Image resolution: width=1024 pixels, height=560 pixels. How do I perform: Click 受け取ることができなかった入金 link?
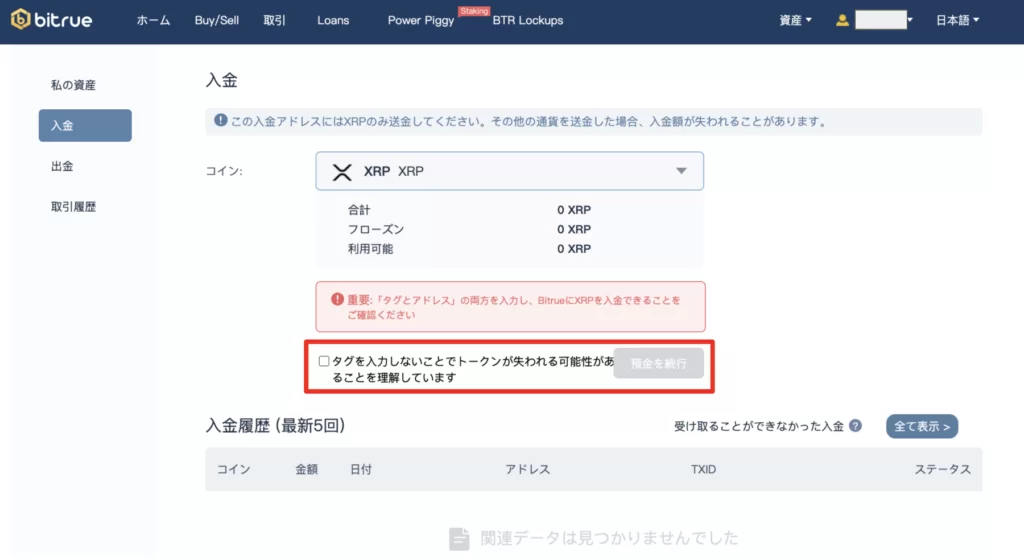point(759,426)
